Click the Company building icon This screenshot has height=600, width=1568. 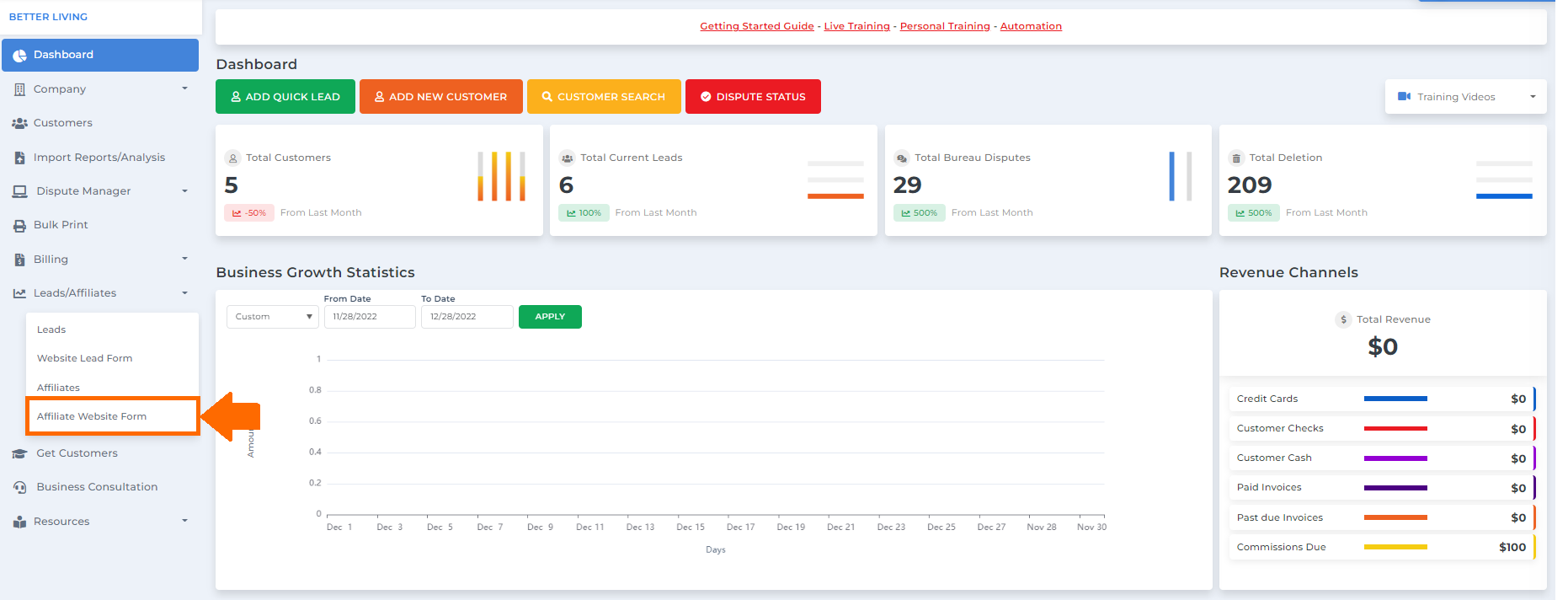[19, 89]
